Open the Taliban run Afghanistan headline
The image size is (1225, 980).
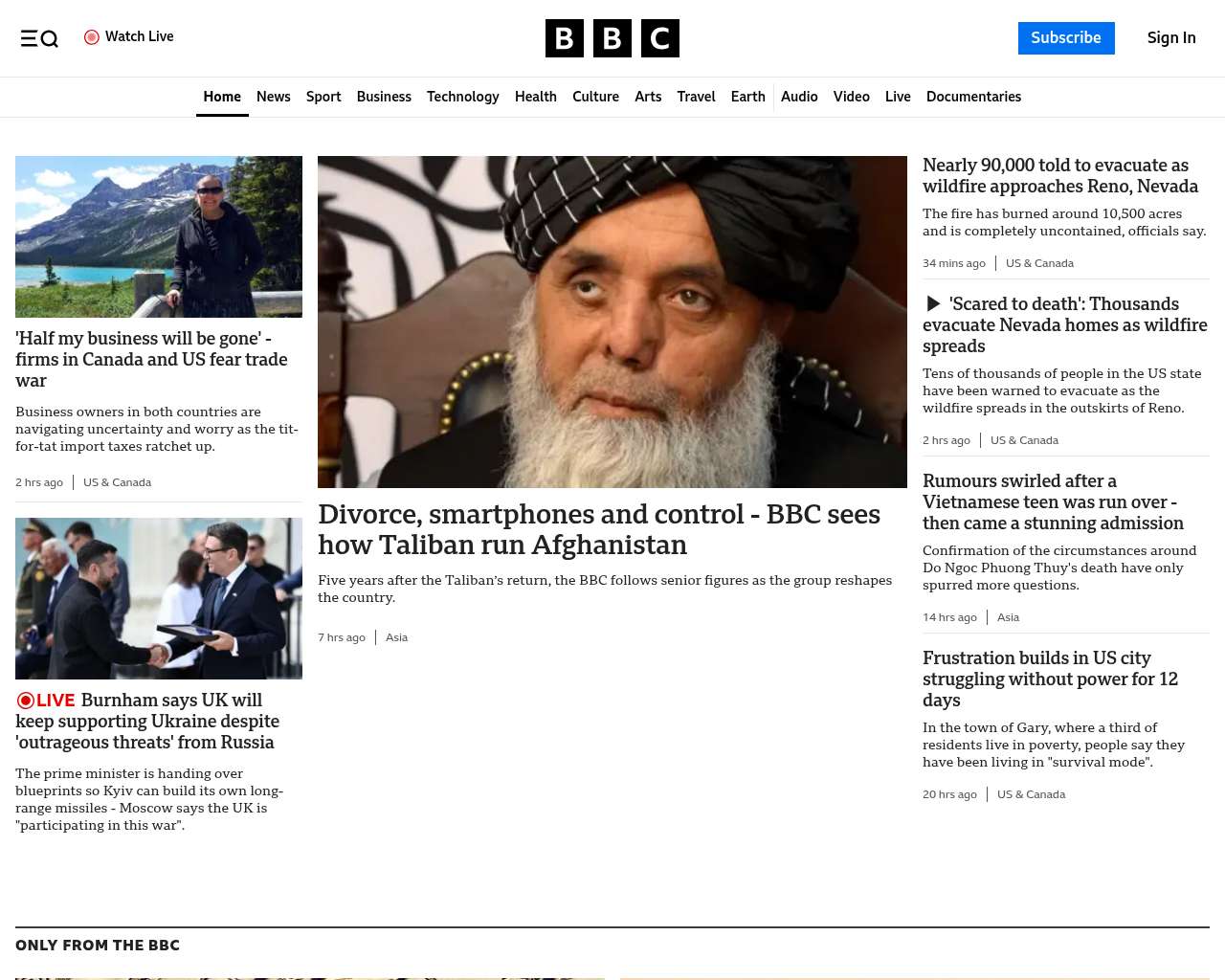tap(599, 529)
